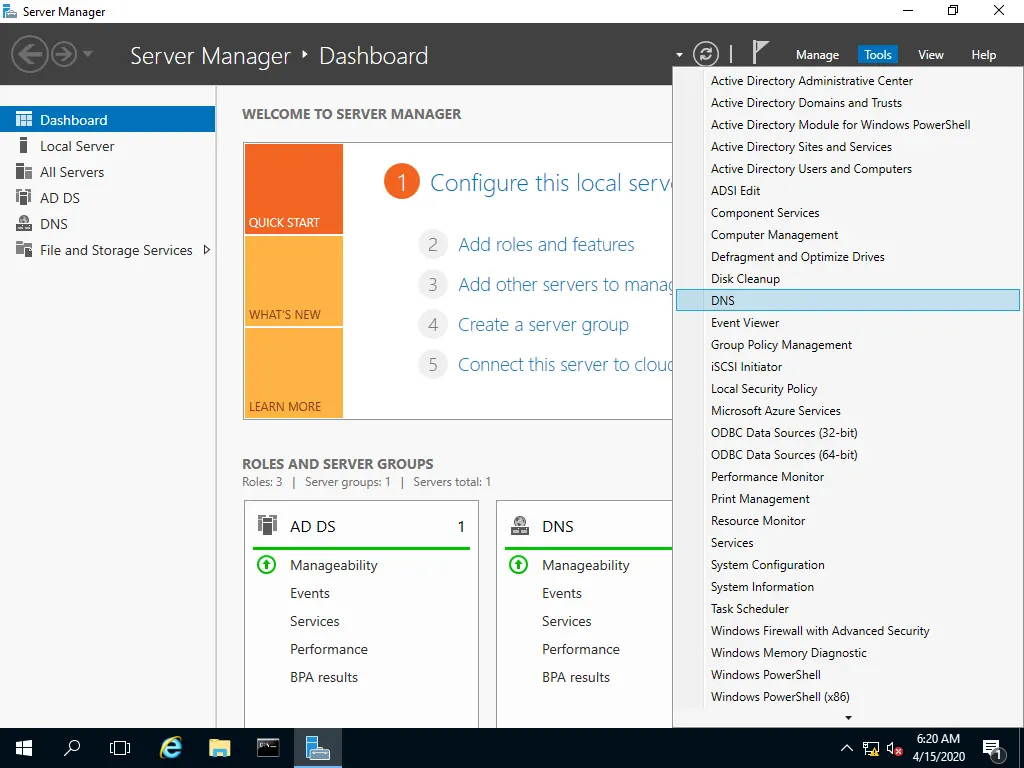Open Internet Explorer from taskbar
Viewport: 1024px width, 768px height.
coord(171,747)
